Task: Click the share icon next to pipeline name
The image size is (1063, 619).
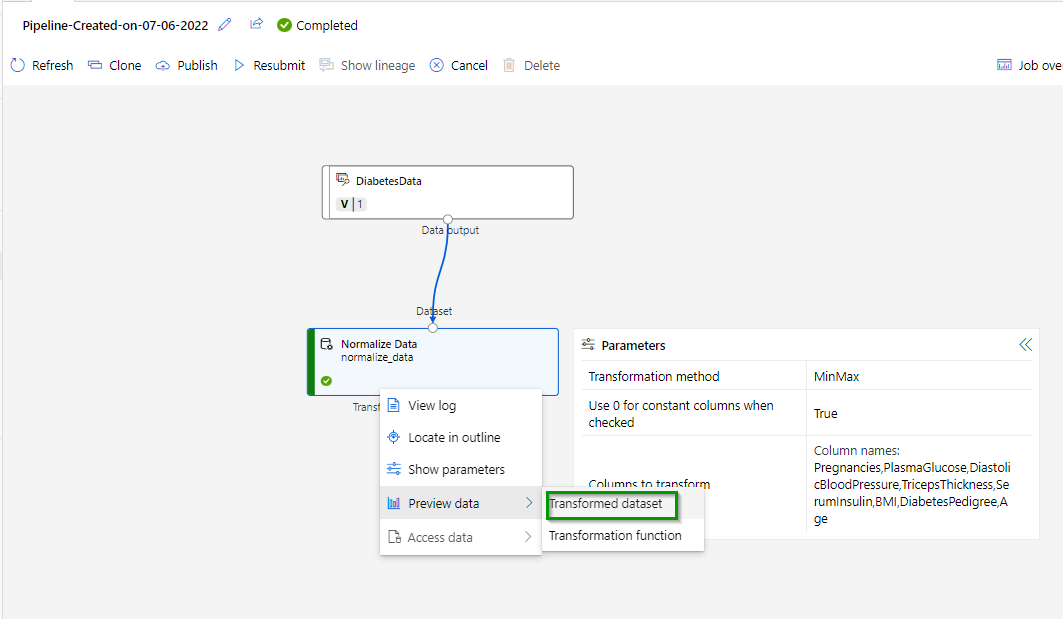Action: (x=256, y=25)
